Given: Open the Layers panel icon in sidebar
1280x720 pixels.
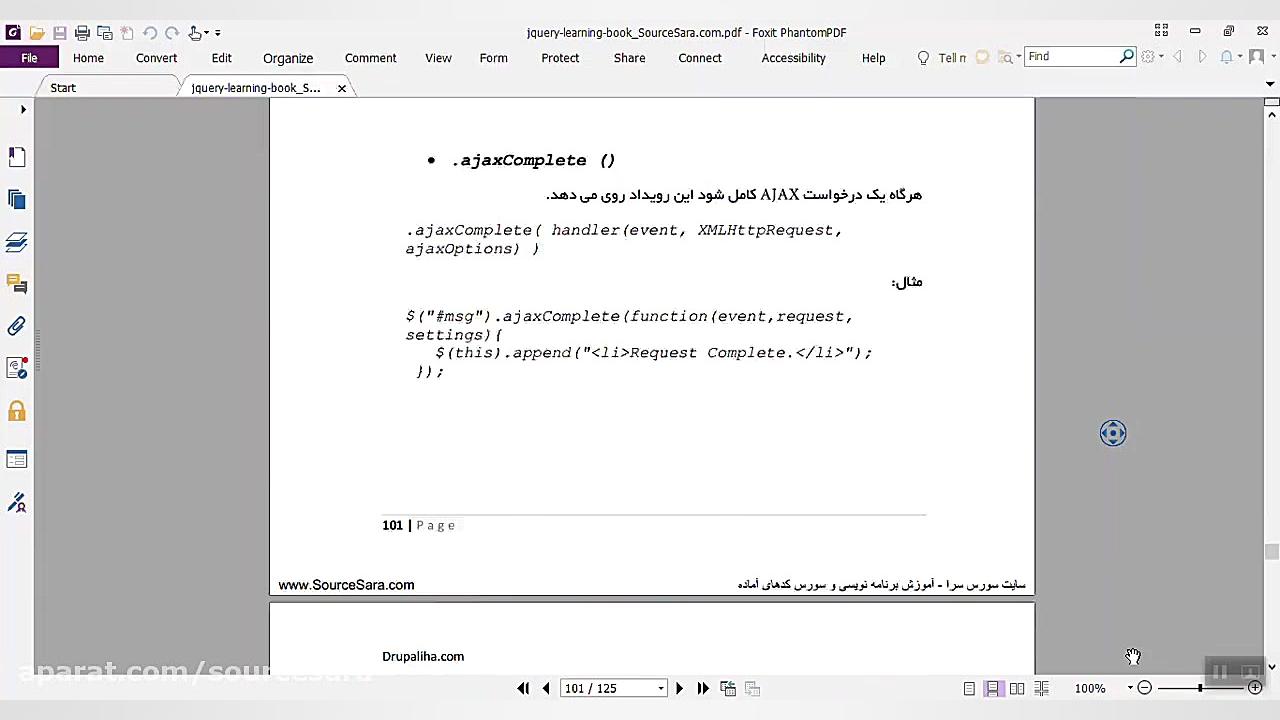Looking at the screenshot, I should click(x=17, y=242).
